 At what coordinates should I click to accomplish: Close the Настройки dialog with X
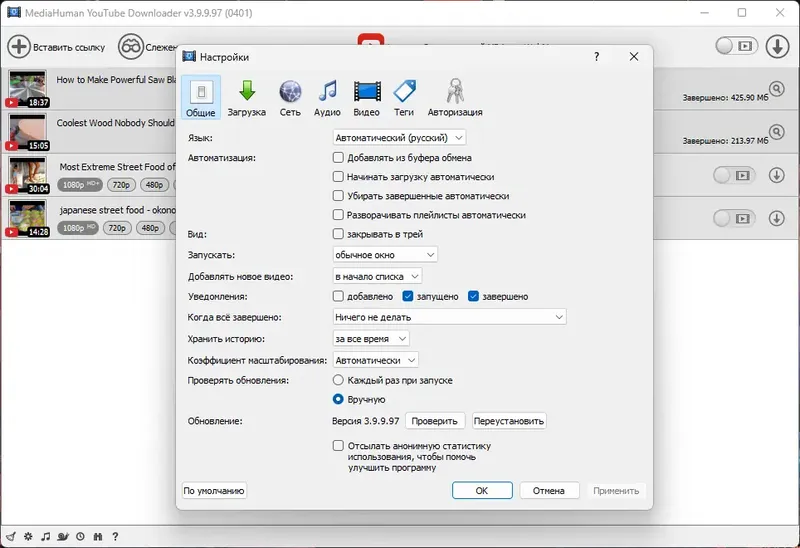pyautogui.click(x=634, y=57)
